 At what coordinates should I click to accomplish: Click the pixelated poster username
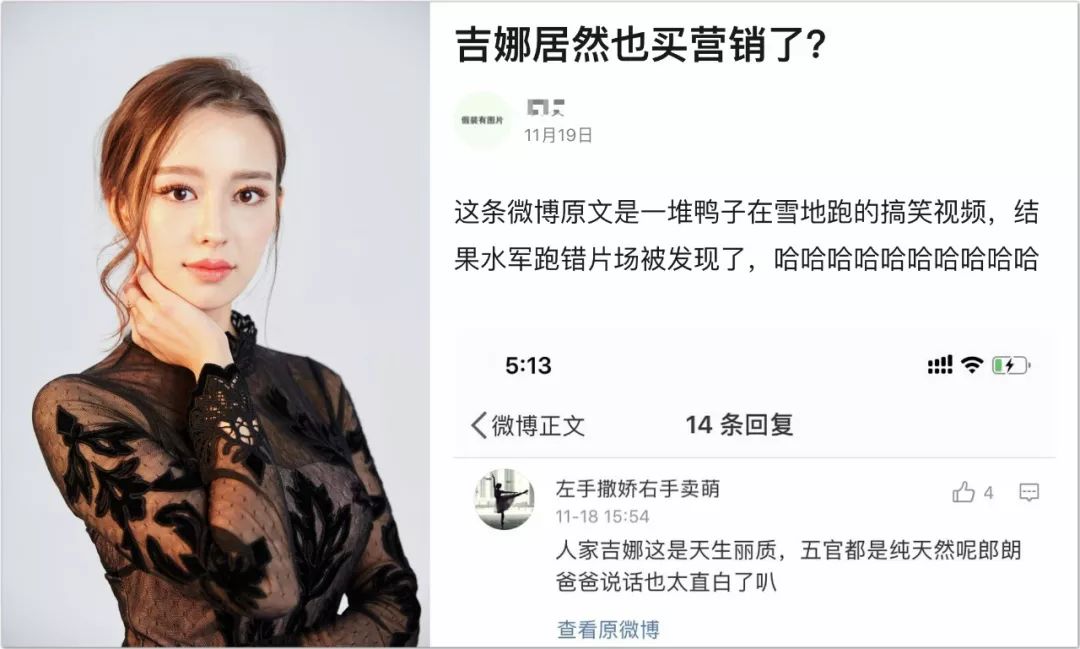[546, 107]
